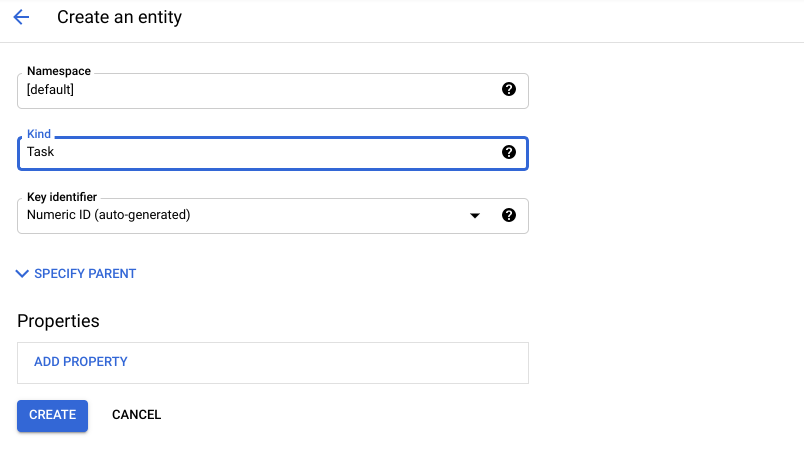804x475 pixels.
Task: Click the Create an entity page title
Action: click(119, 17)
